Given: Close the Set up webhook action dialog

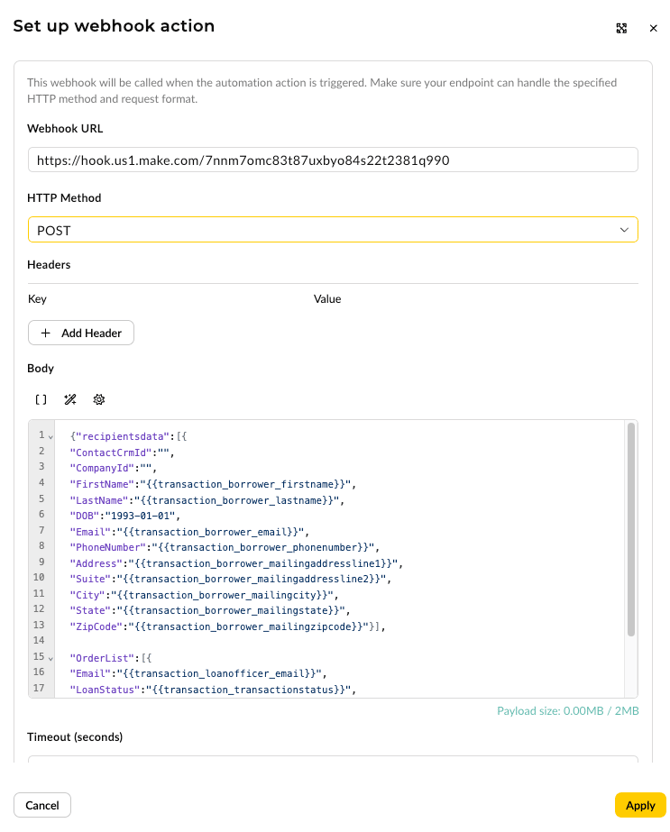Looking at the screenshot, I should pos(653,28).
